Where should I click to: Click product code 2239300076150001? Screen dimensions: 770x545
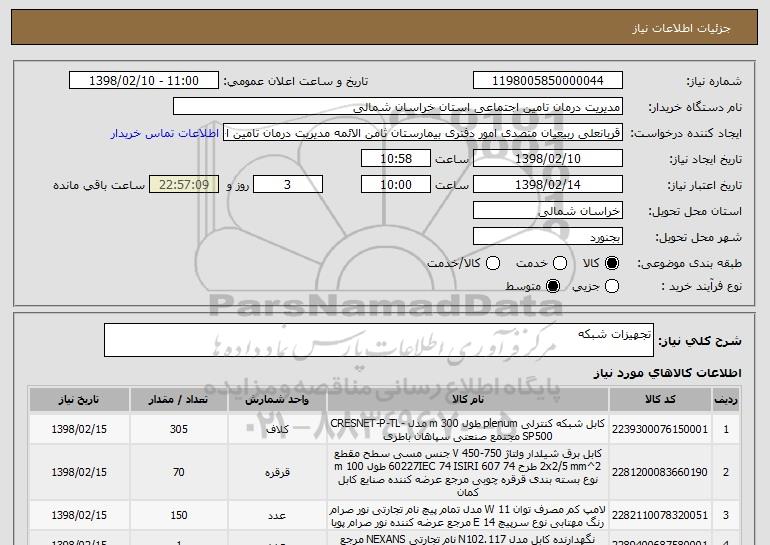[660, 430]
